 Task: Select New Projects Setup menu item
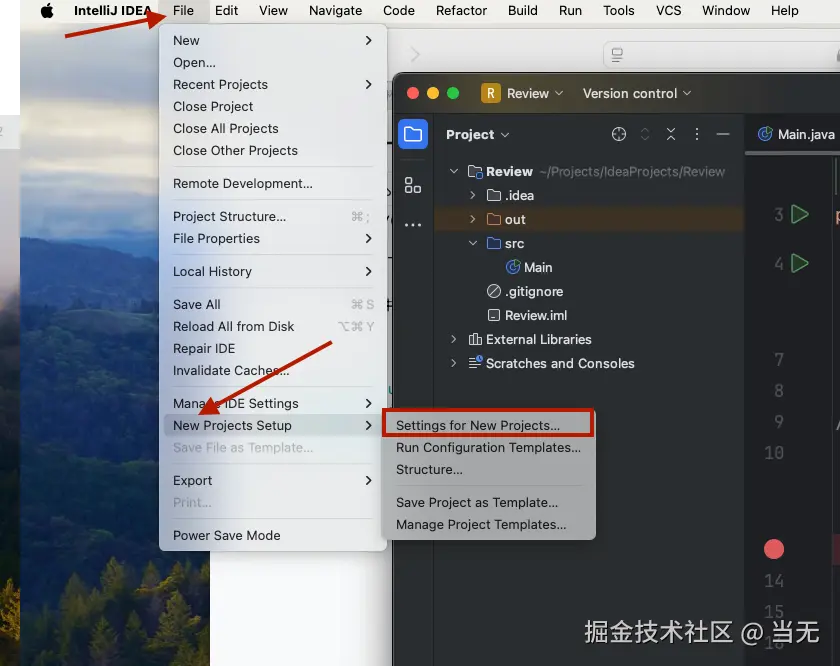coord(273,425)
